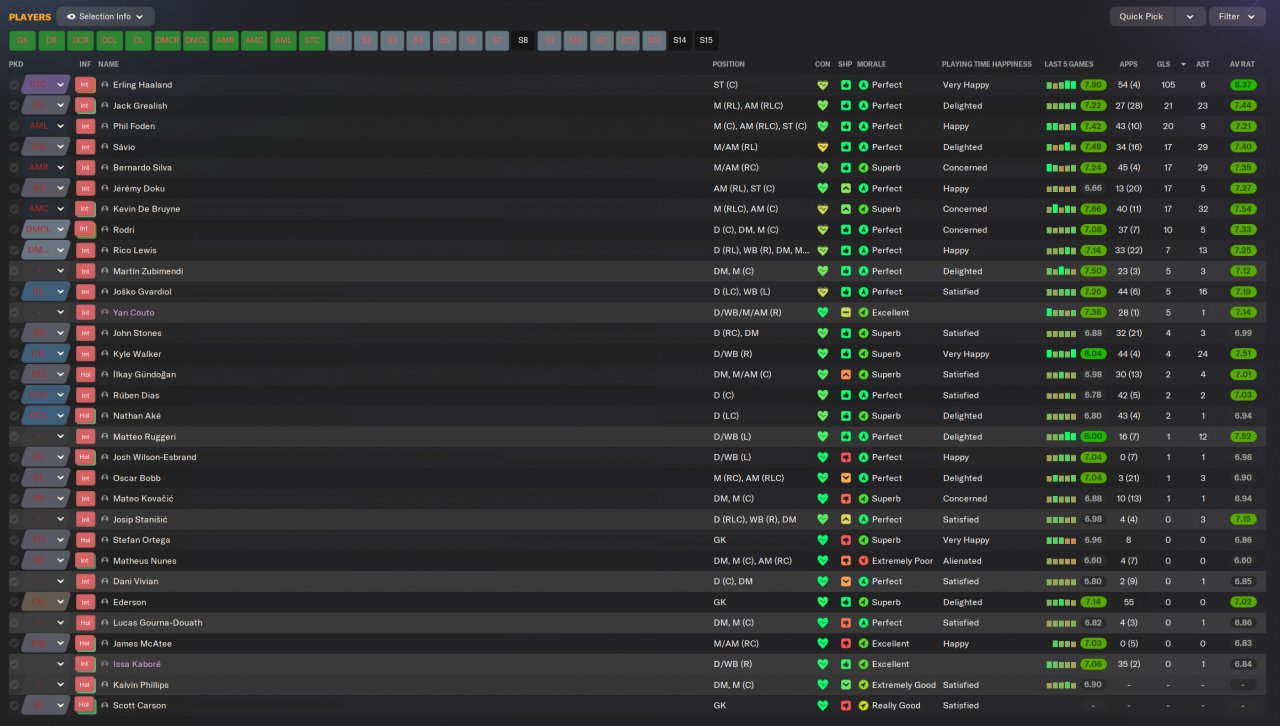Click the 'Alienated' playing time status for Matheus Nunes
Screen dimensions: 1280x726
[962, 561]
